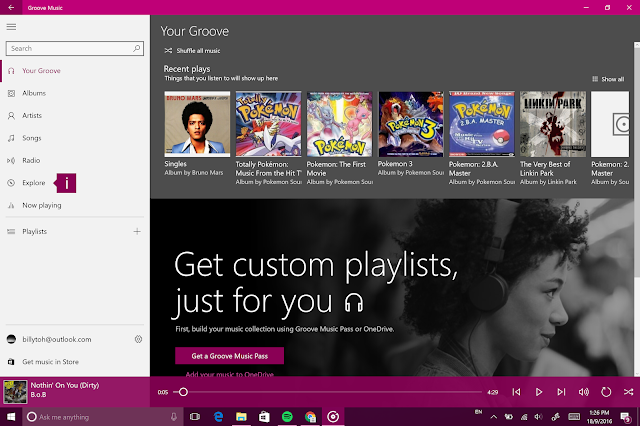This screenshot has height=426, width=640.
Task: Open the volume control
Action: [x=584, y=392]
